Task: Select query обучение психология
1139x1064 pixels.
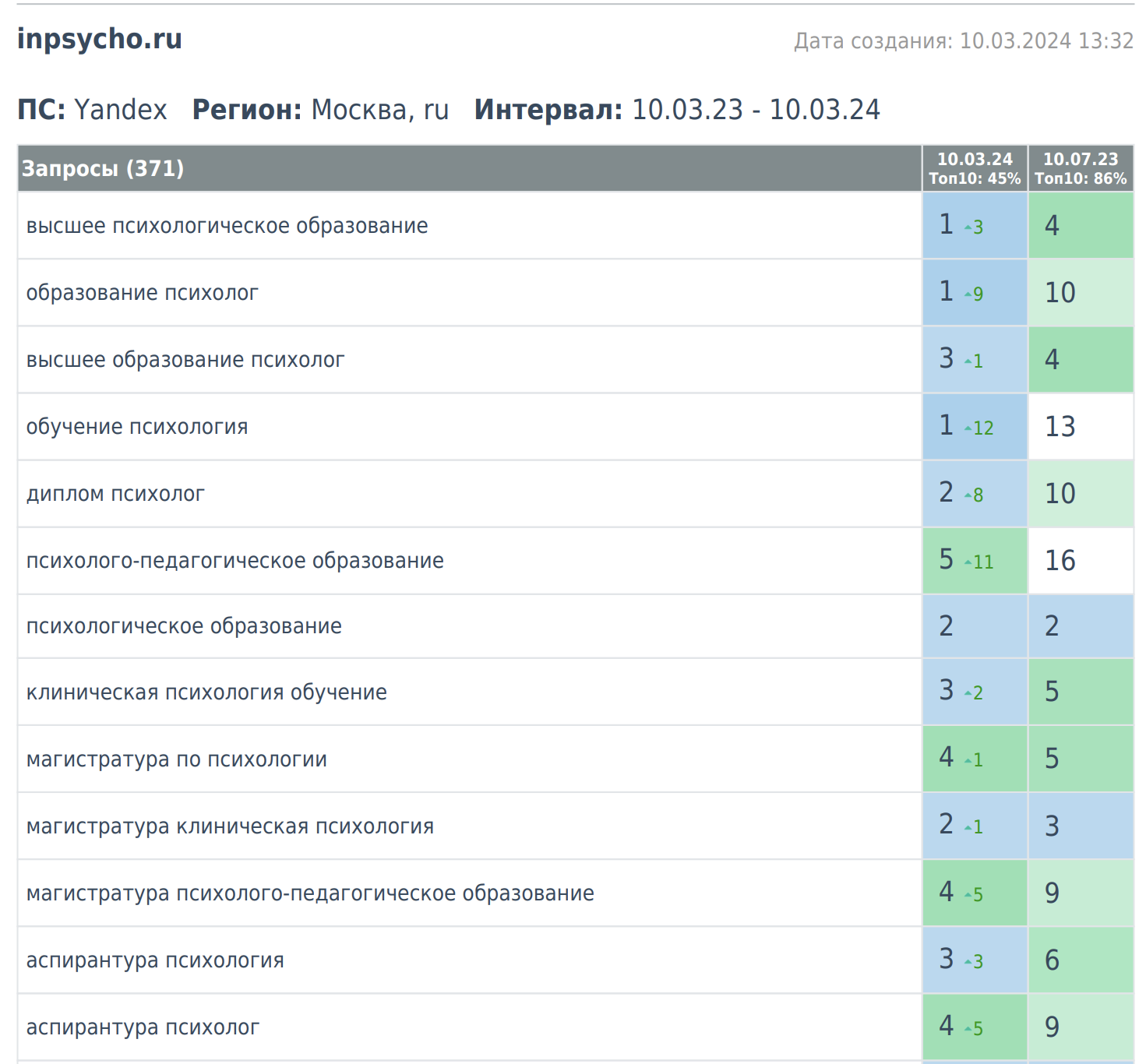Action: pyautogui.click(x=137, y=427)
